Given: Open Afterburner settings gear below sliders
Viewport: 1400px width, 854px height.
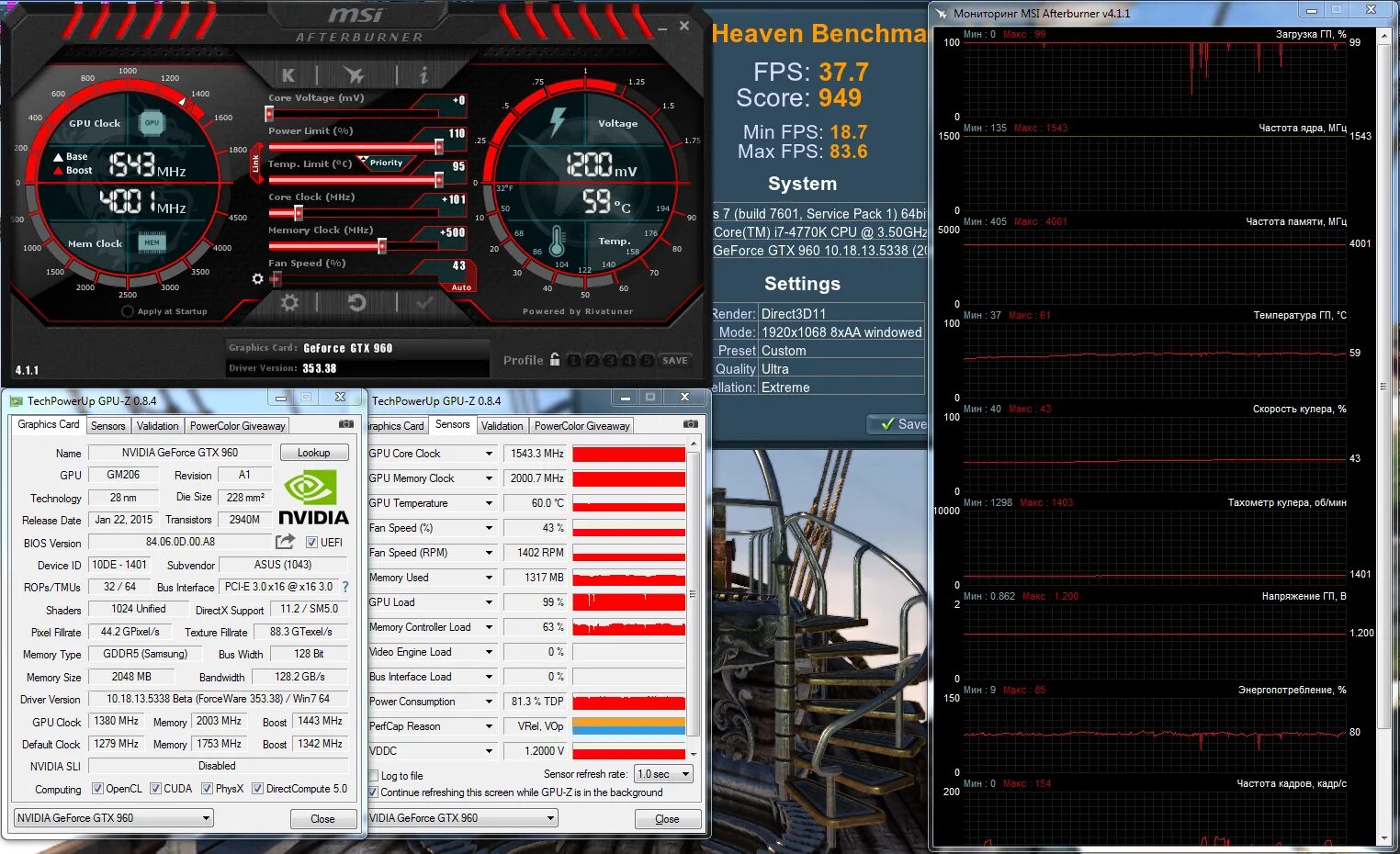Looking at the screenshot, I should 289,302.
